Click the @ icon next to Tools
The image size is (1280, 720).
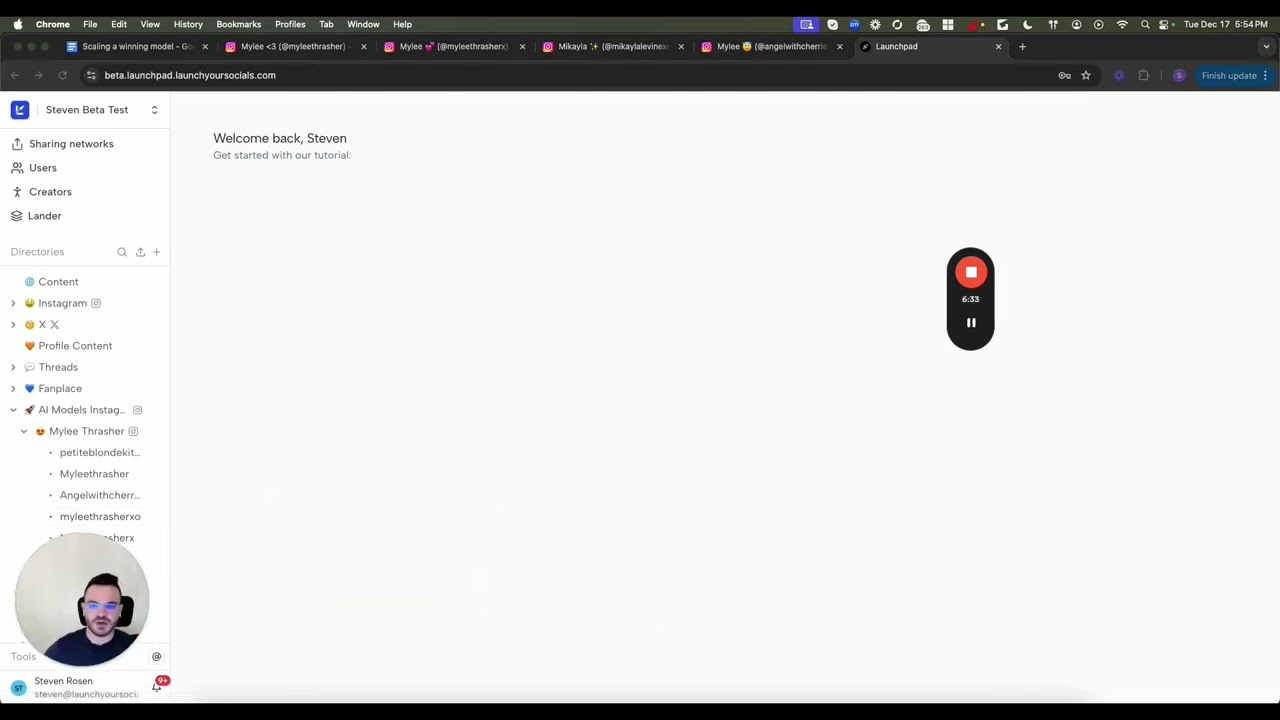[156, 657]
